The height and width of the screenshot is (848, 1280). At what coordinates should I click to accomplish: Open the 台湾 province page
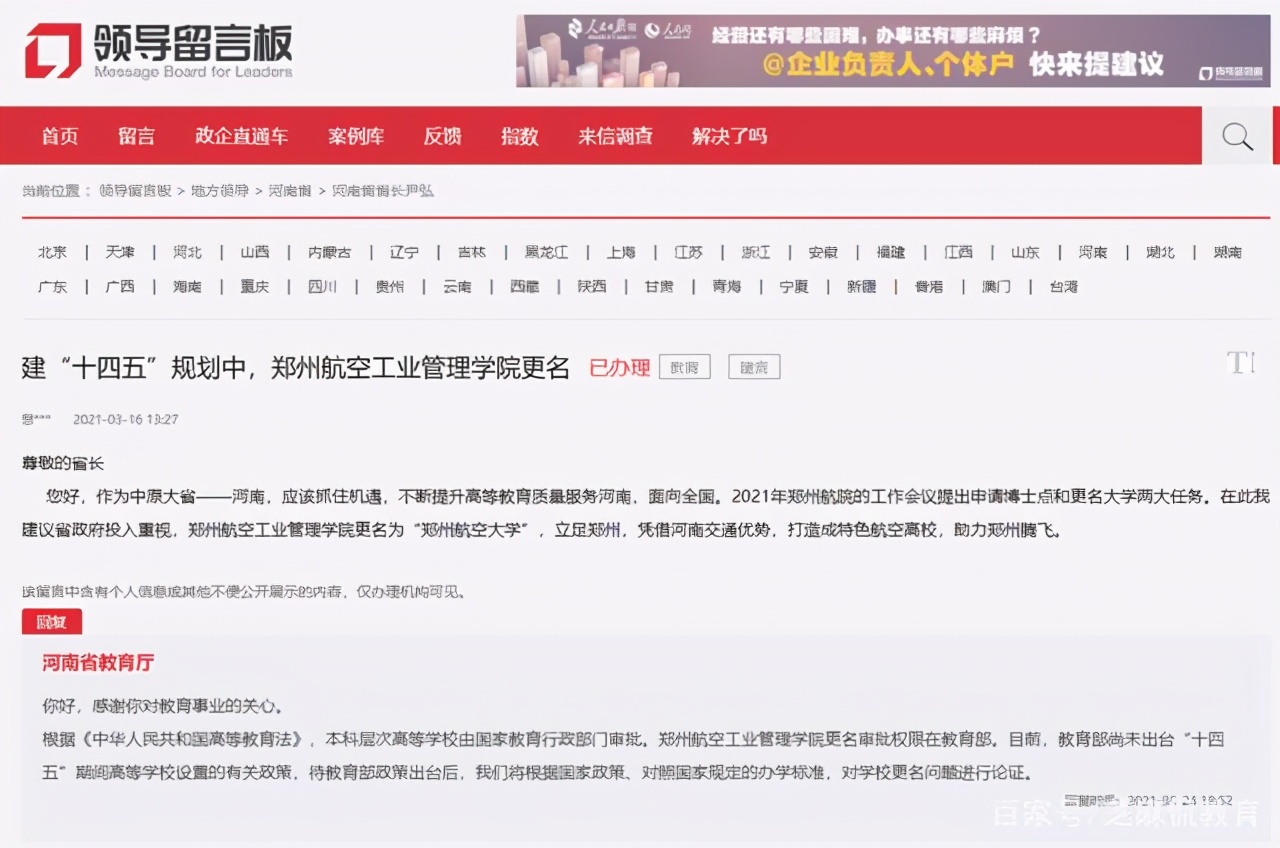tap(1063, 286)
